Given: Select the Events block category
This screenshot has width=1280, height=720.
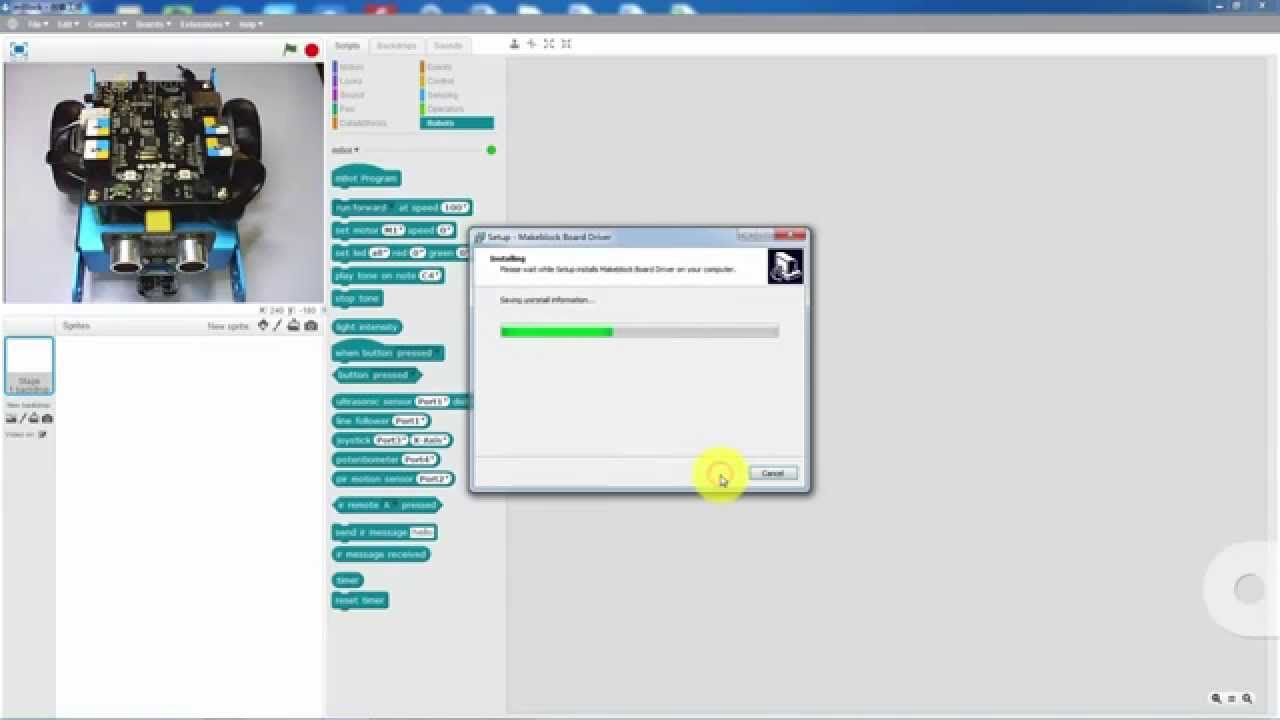Looking at the screenshot, I should coord(439,67).
